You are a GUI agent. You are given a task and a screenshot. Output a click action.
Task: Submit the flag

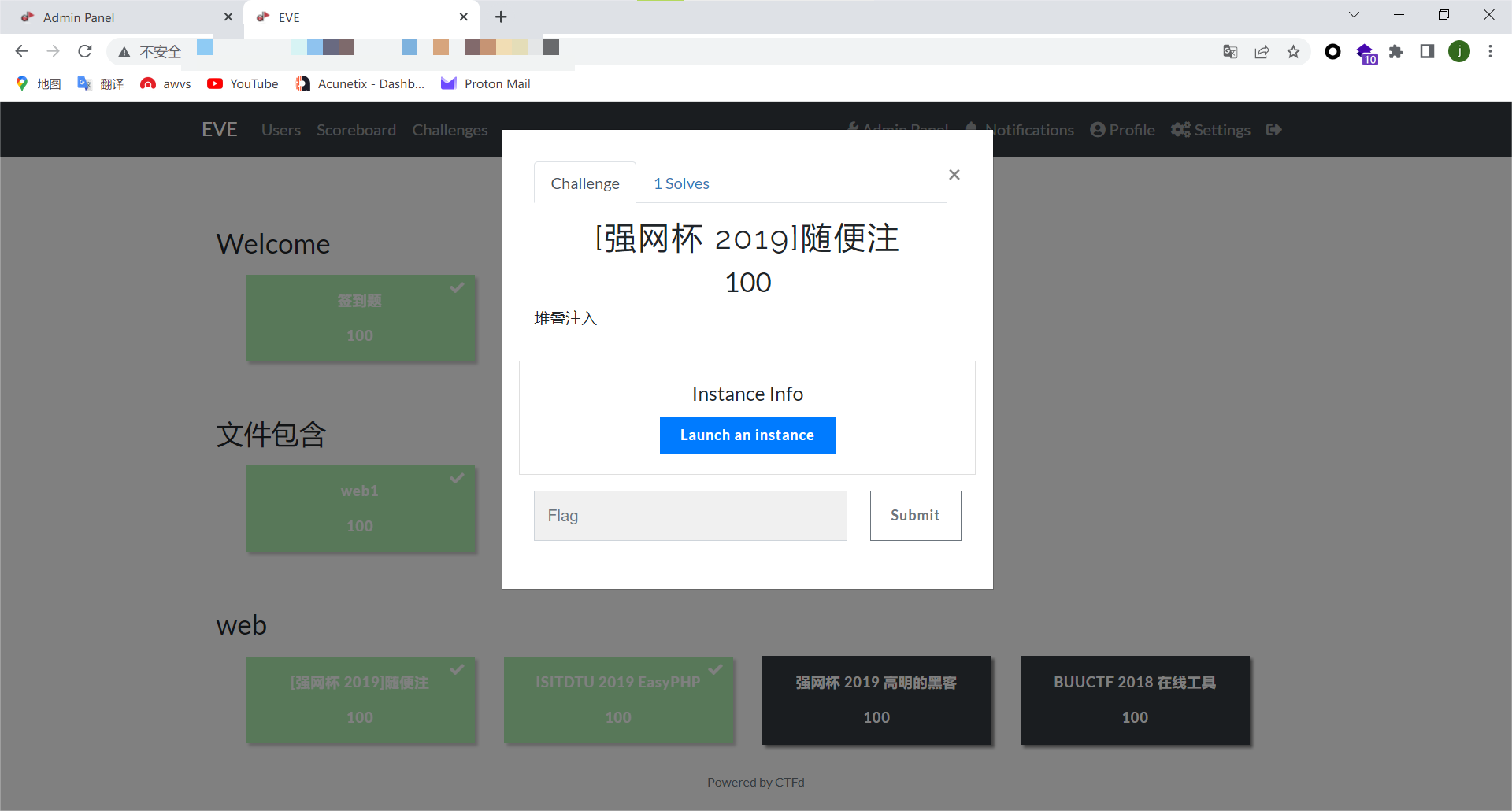coord(914,516)
